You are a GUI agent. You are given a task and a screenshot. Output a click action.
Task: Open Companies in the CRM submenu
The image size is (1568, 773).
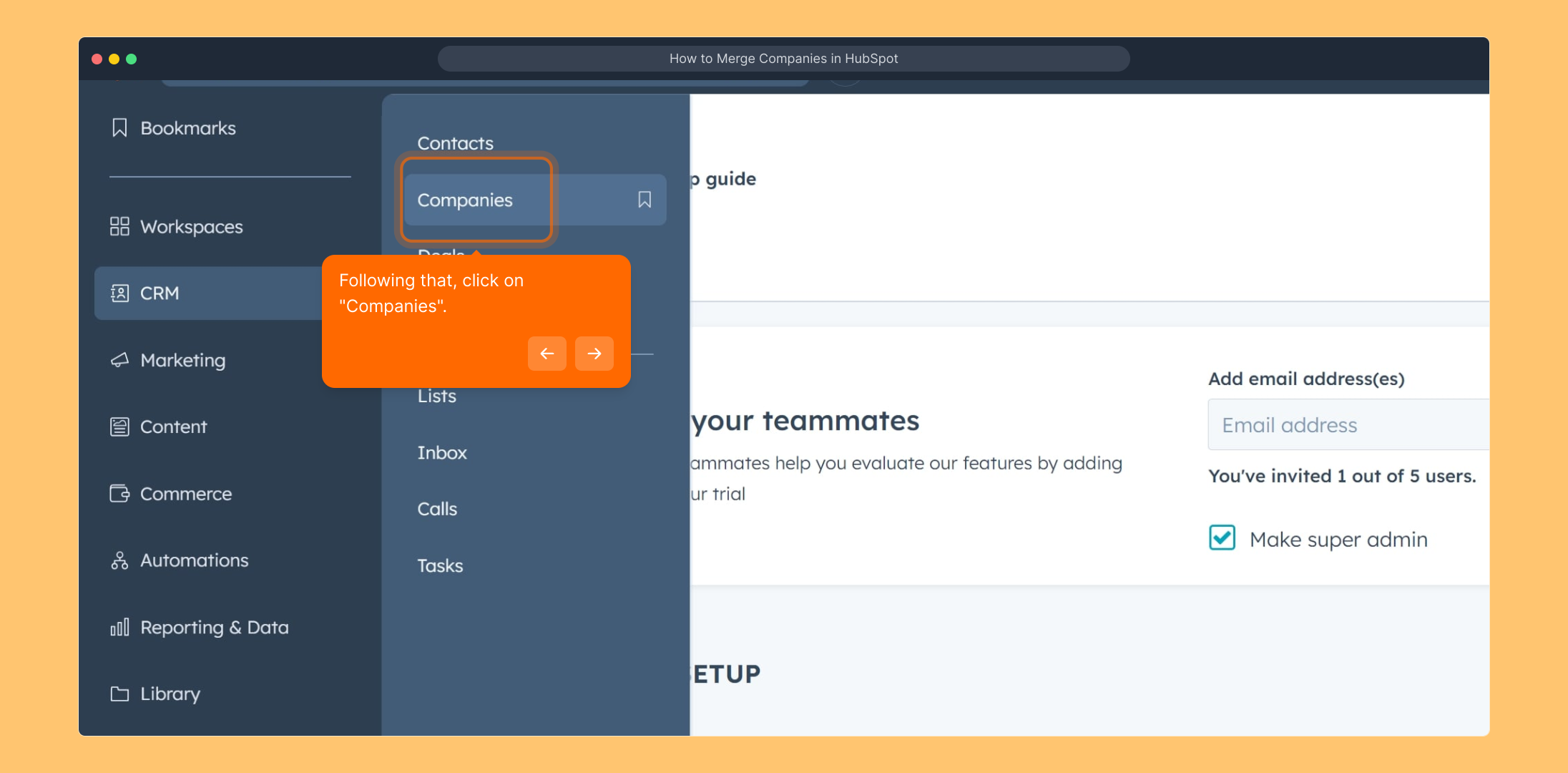pos(465,200)
